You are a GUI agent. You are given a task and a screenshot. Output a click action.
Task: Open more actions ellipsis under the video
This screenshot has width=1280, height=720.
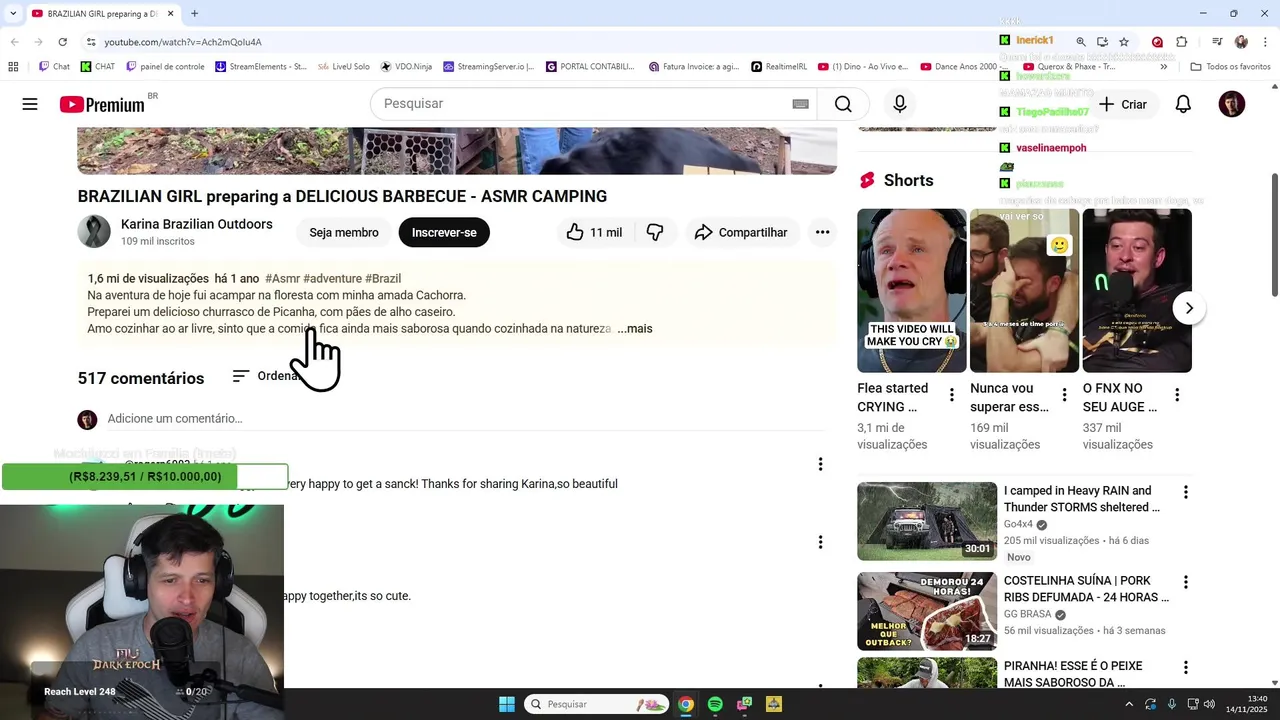pyautogui.click(x=822, y=232)
